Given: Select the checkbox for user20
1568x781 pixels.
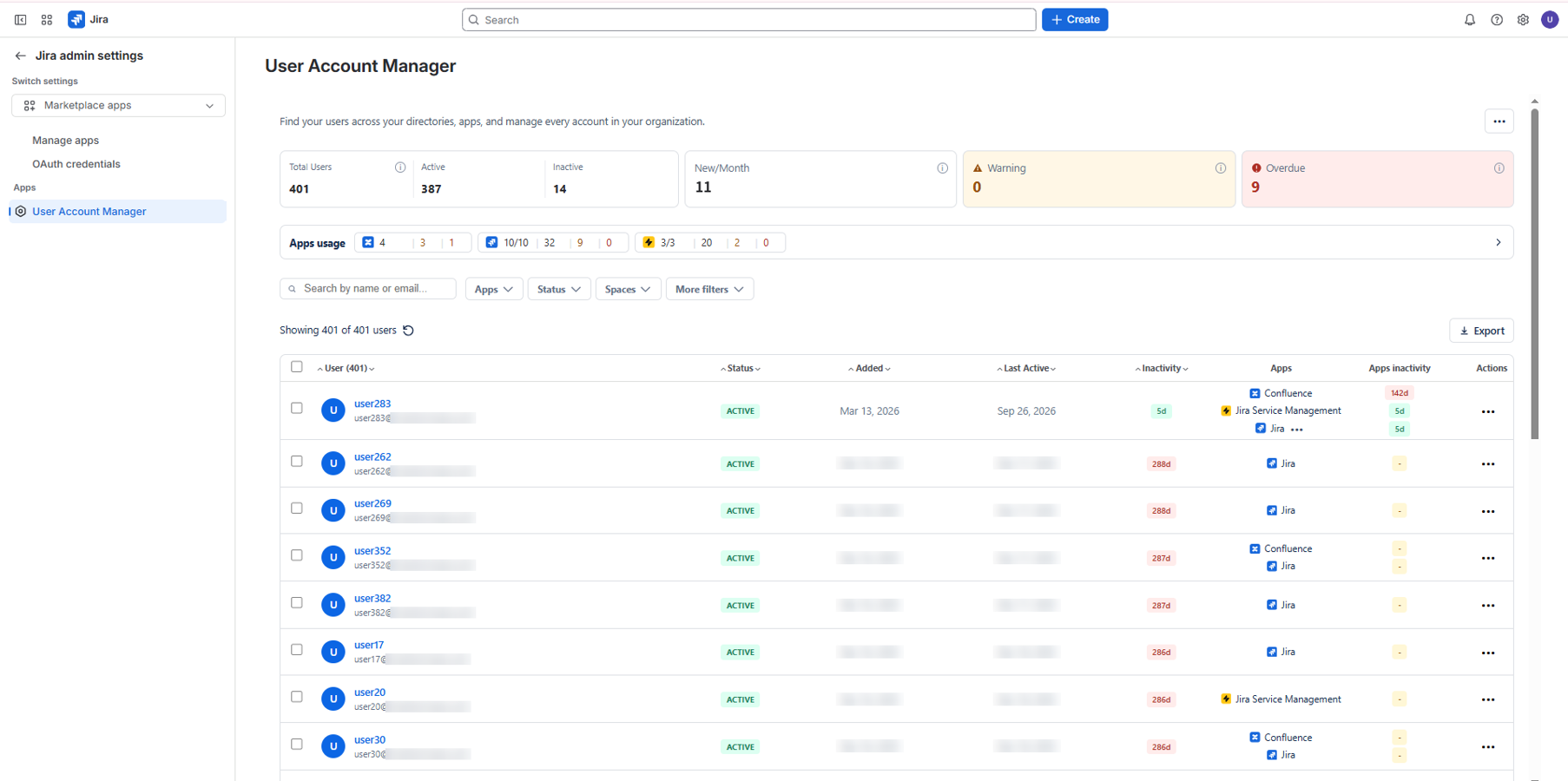Looking at the screenshot, I should coord(297,697).
